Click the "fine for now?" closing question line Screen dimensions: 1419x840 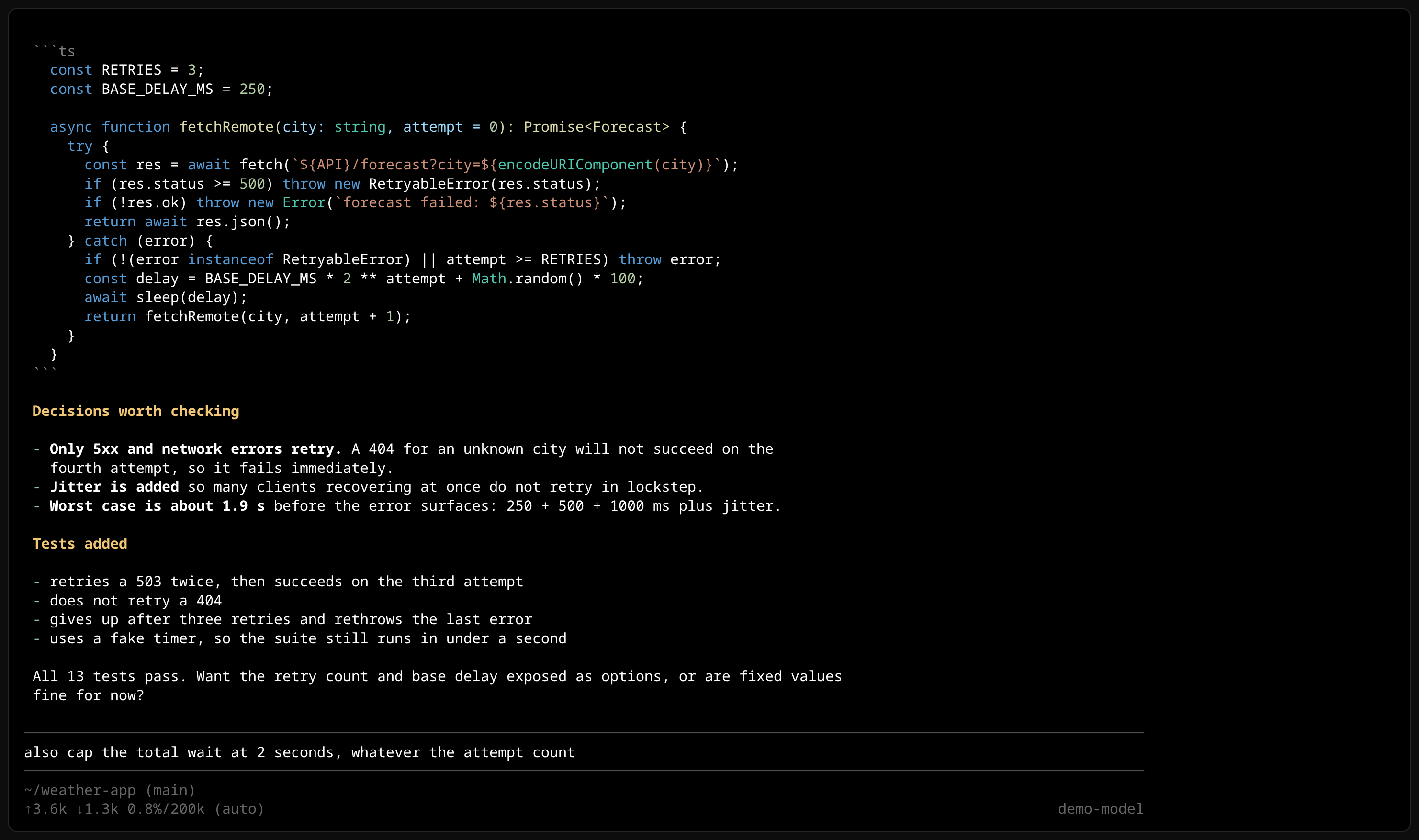(88, 695)
